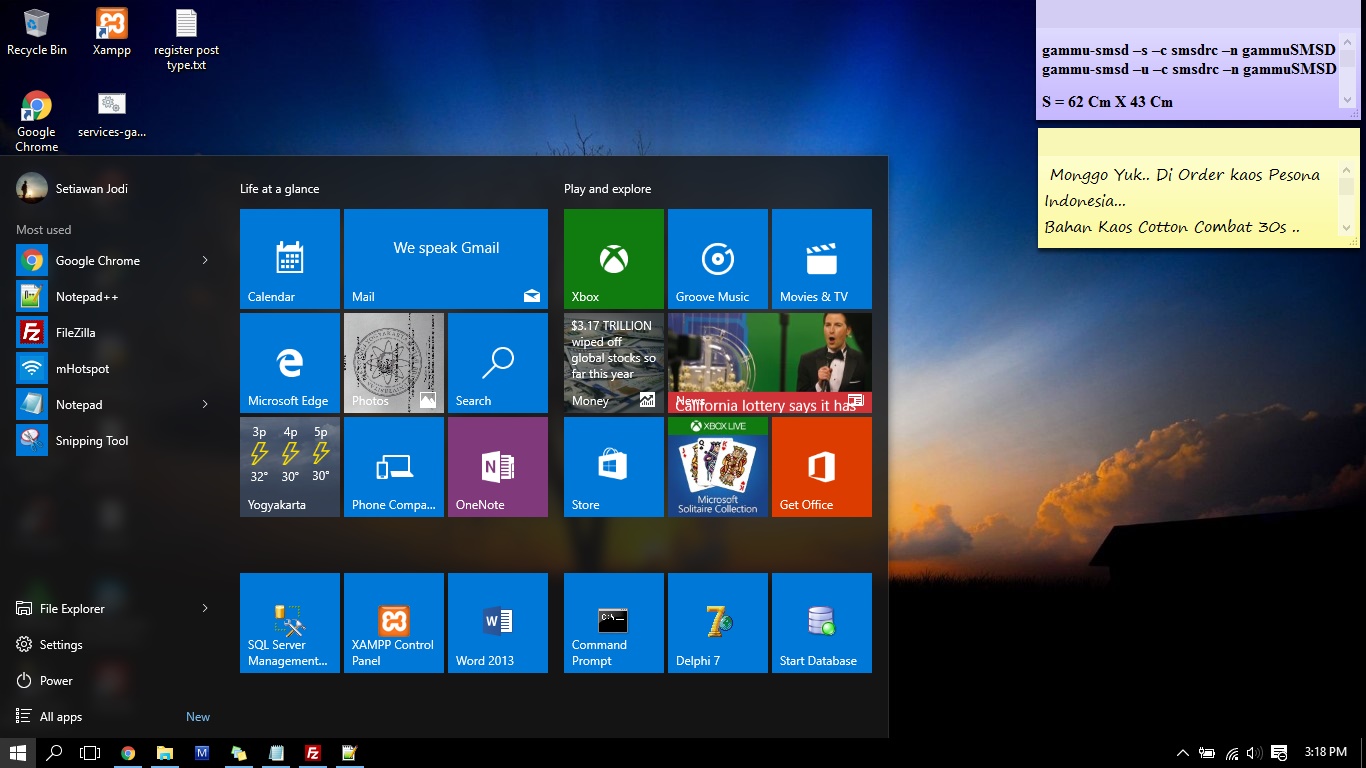This screenshot has height=768, width=1366.
Task: Open Action Center from the system tray
Action: click(1279, 753)
